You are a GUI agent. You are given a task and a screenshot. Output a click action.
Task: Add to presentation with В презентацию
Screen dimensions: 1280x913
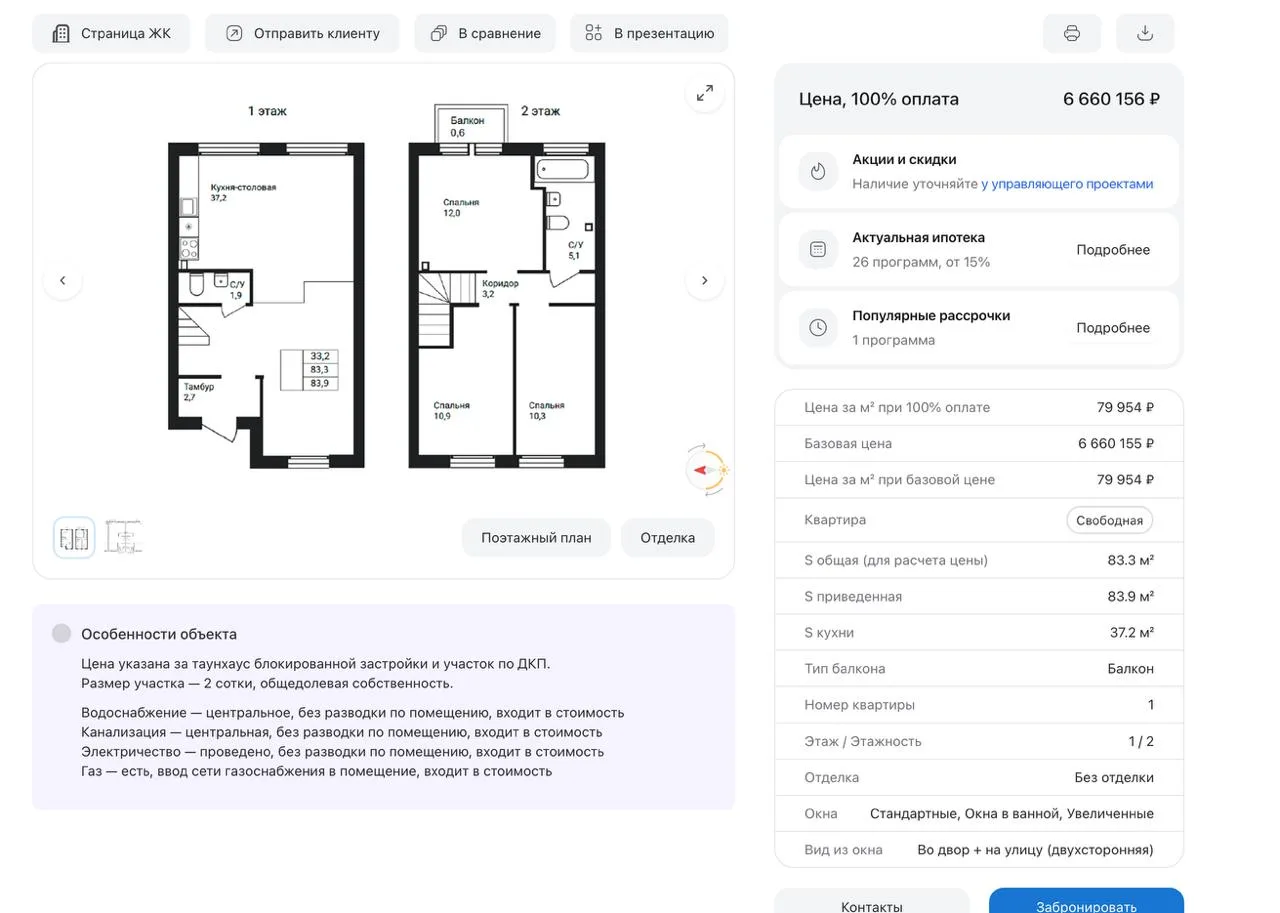click(649, 33)
